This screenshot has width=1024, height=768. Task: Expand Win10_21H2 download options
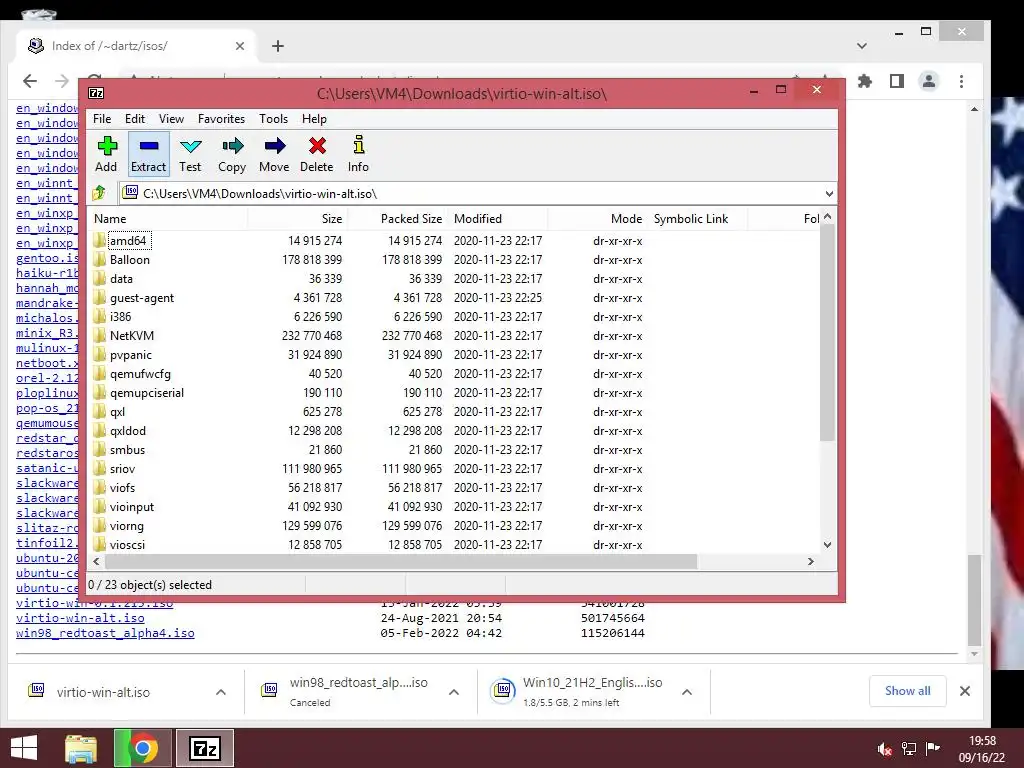click(687, 692)
